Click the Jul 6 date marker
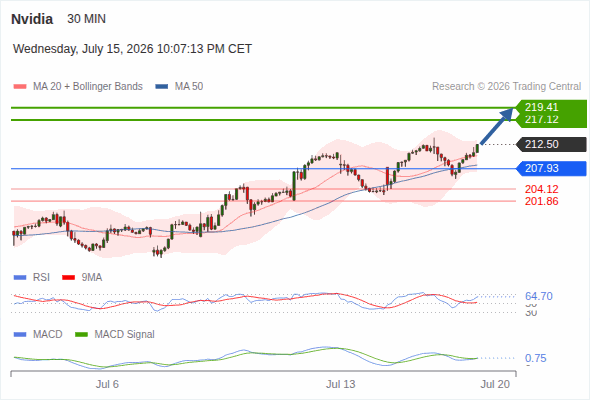Screen dimensions: 590x400 pos(107,384)
